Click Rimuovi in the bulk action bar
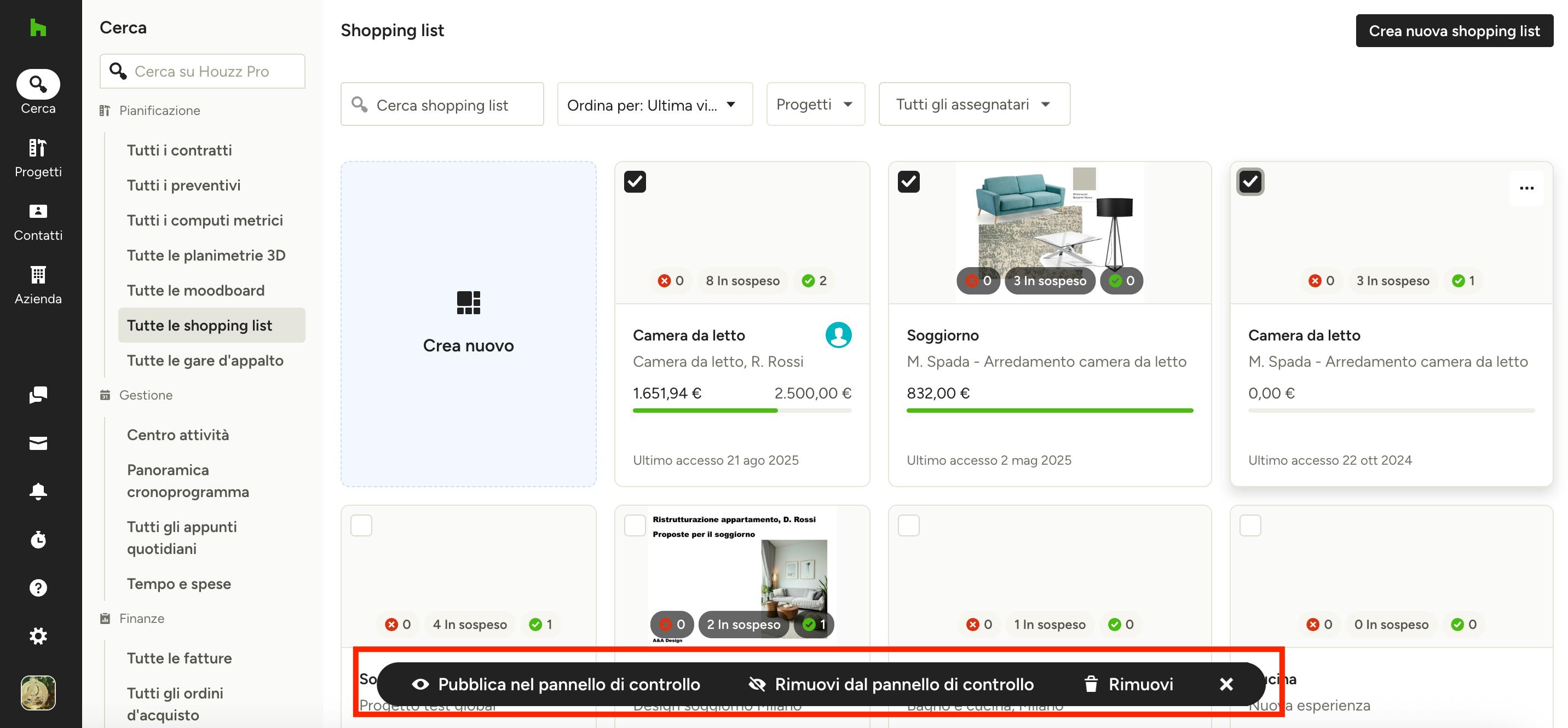 tap(1128, 684)
